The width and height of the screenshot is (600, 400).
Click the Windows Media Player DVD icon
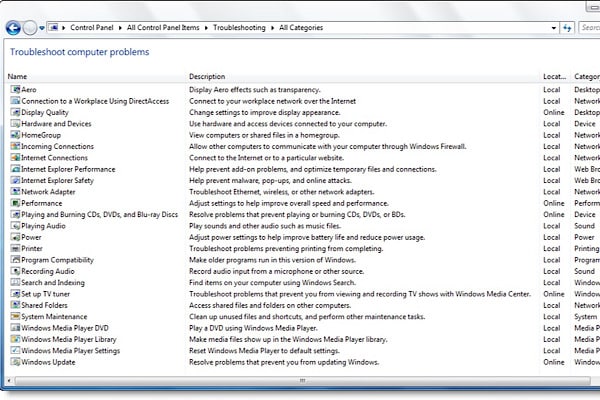[x=15, y=328]
